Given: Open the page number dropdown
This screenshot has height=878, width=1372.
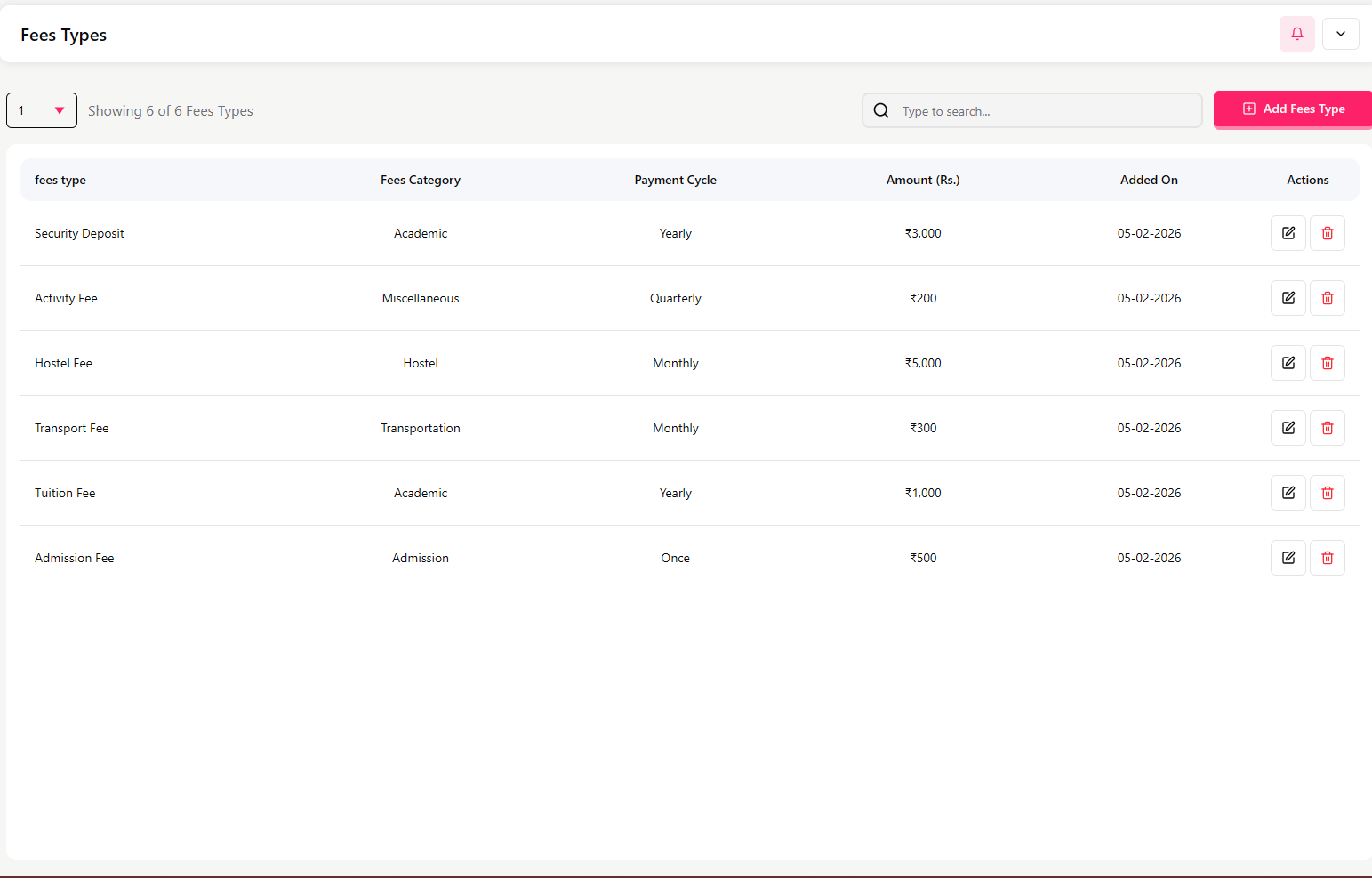Looking at the screenshot, I should pyautogui.click(x=42, y=110).
